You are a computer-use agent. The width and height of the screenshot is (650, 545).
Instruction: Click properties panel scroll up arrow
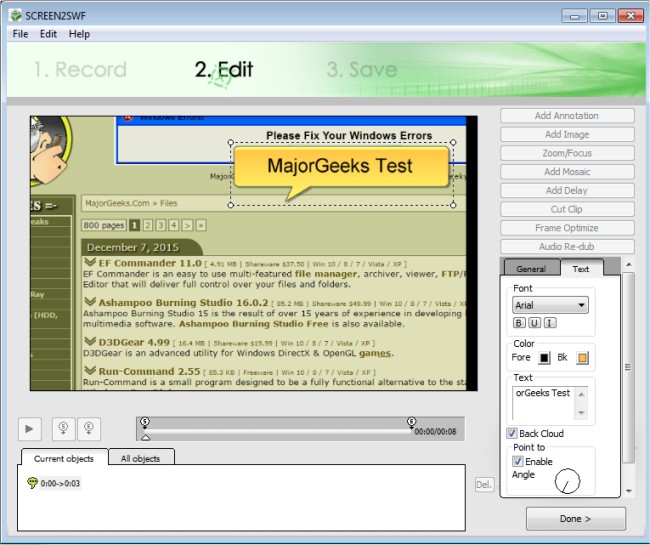(629, 264)
